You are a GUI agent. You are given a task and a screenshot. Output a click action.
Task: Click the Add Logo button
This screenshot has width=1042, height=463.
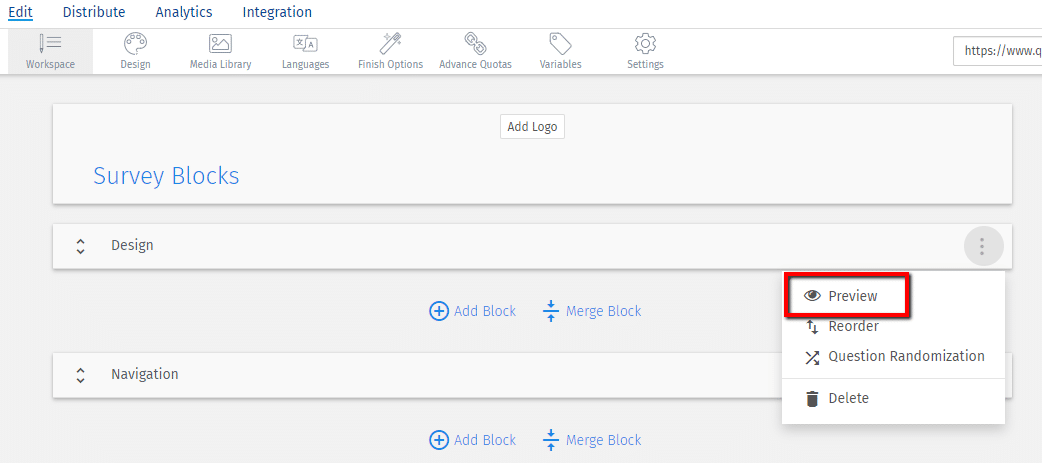(532, 127)
